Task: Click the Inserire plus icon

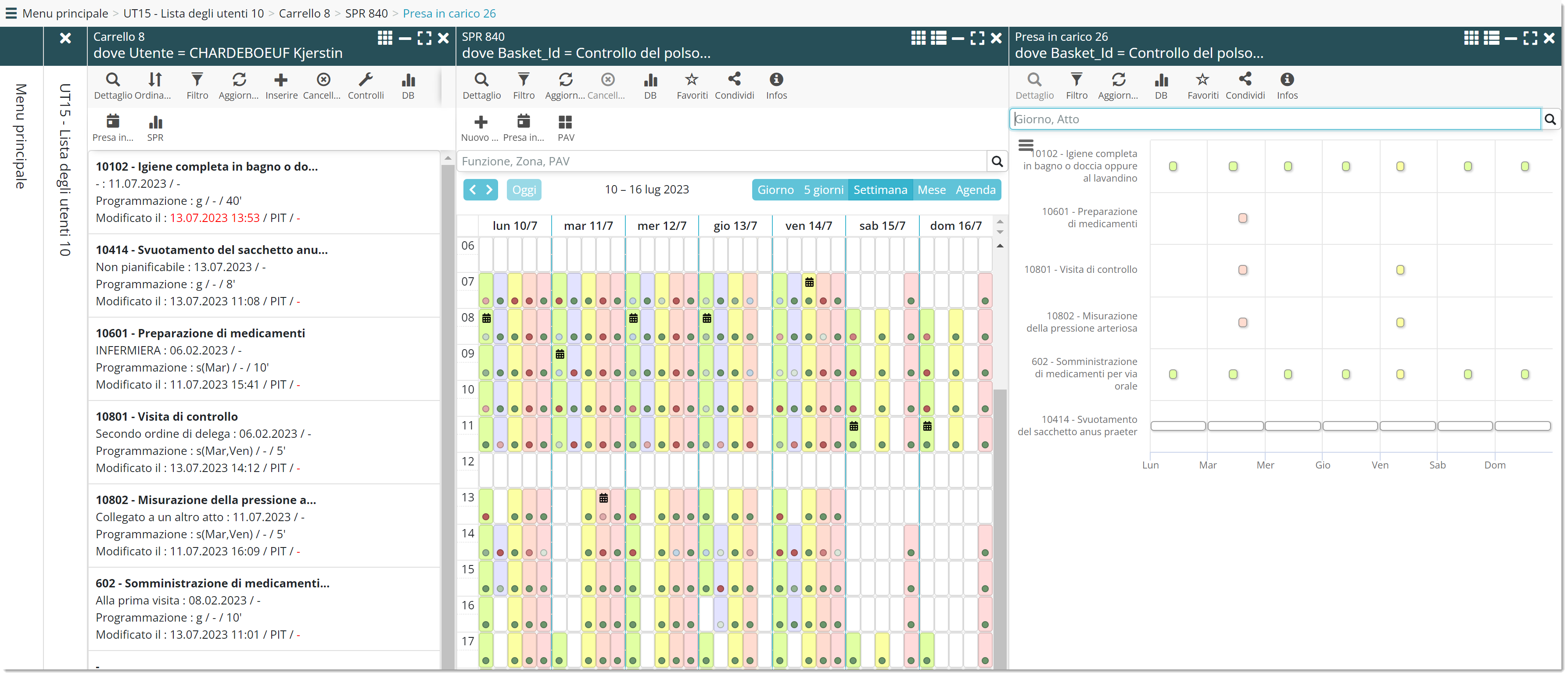Action: 280,80
